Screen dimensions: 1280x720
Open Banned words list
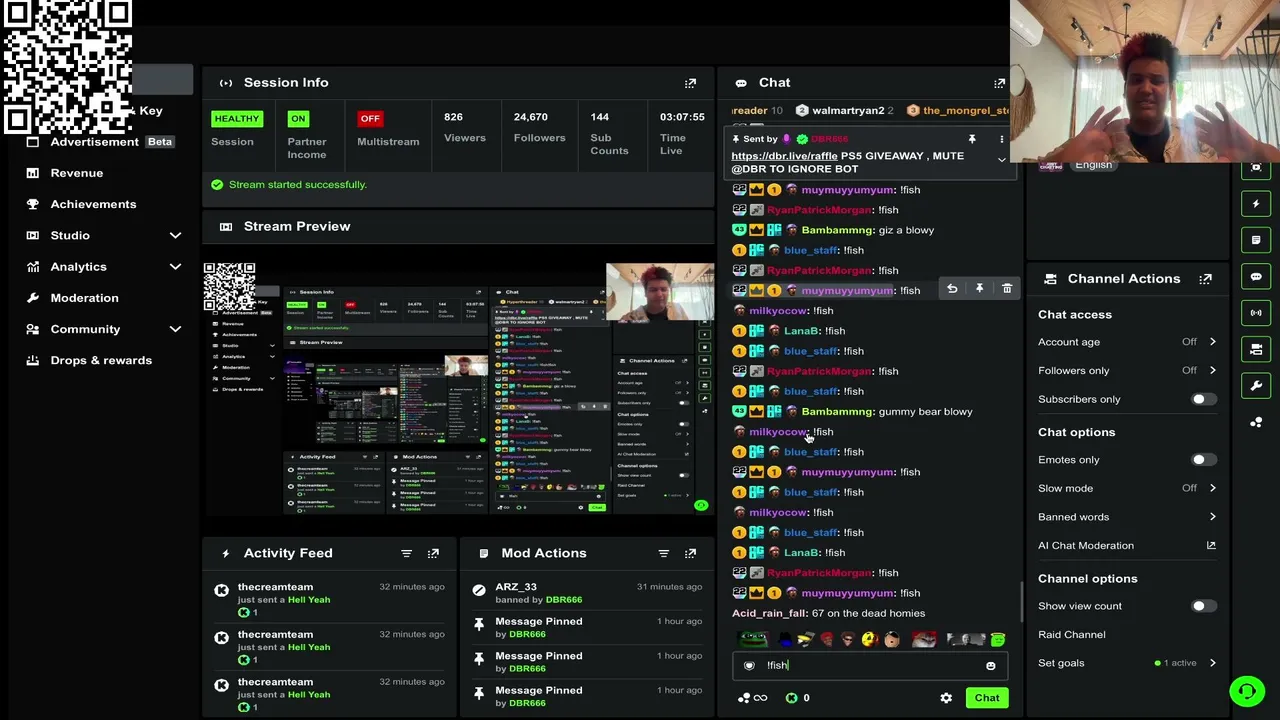(1127, 517)
